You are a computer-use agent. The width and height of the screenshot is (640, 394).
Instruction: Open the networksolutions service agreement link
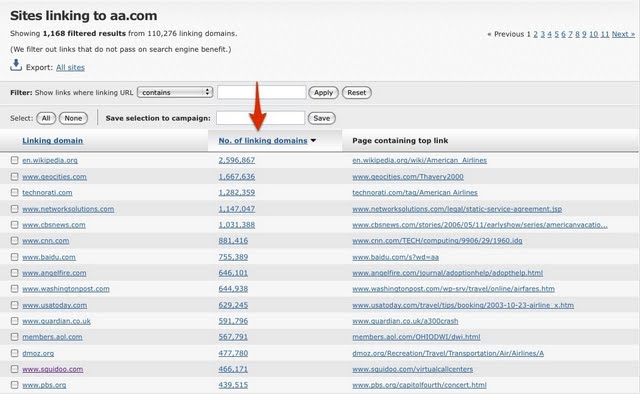coord(457,209)
